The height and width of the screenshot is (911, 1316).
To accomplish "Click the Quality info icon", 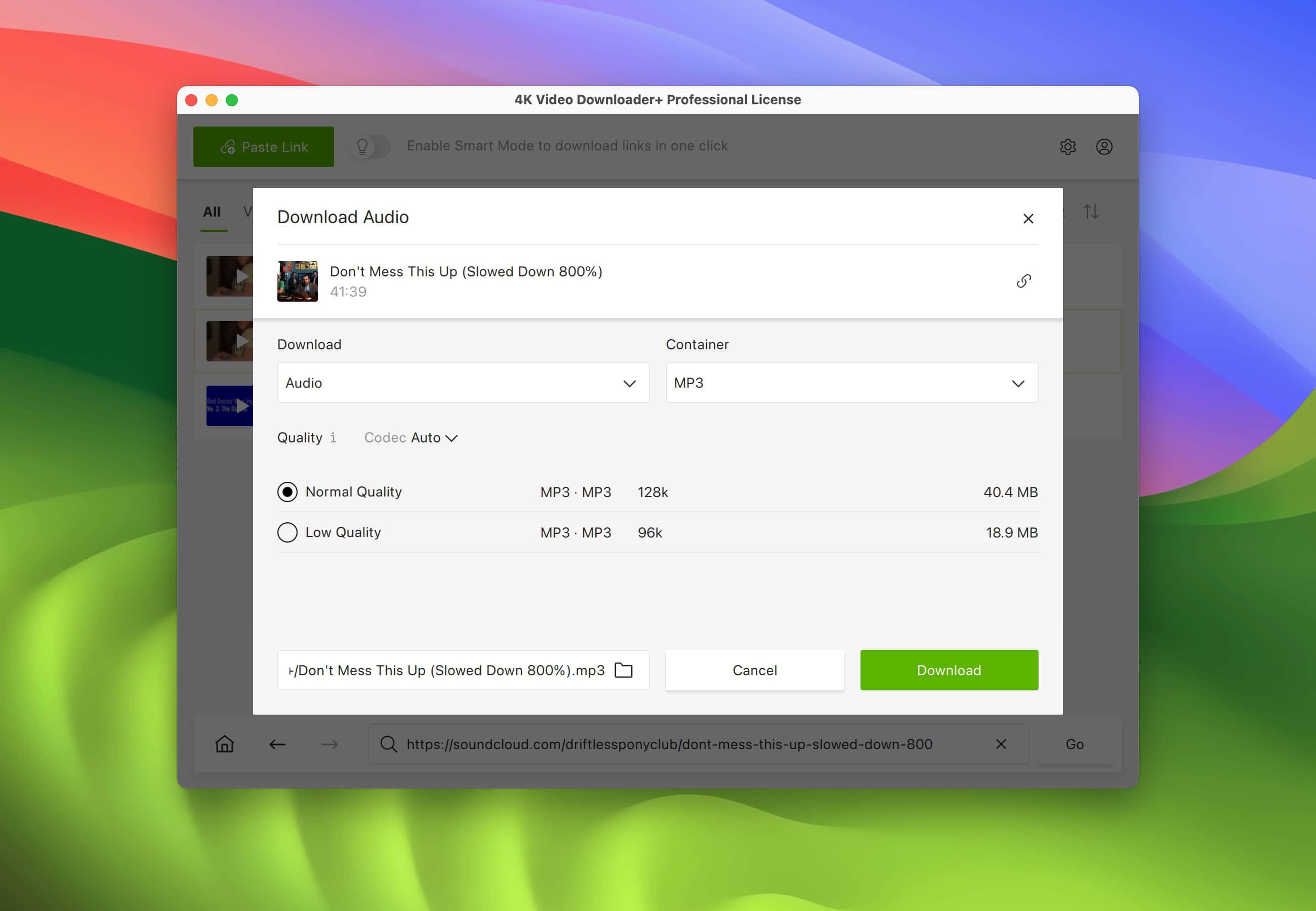I will click(x=333, y=437).
